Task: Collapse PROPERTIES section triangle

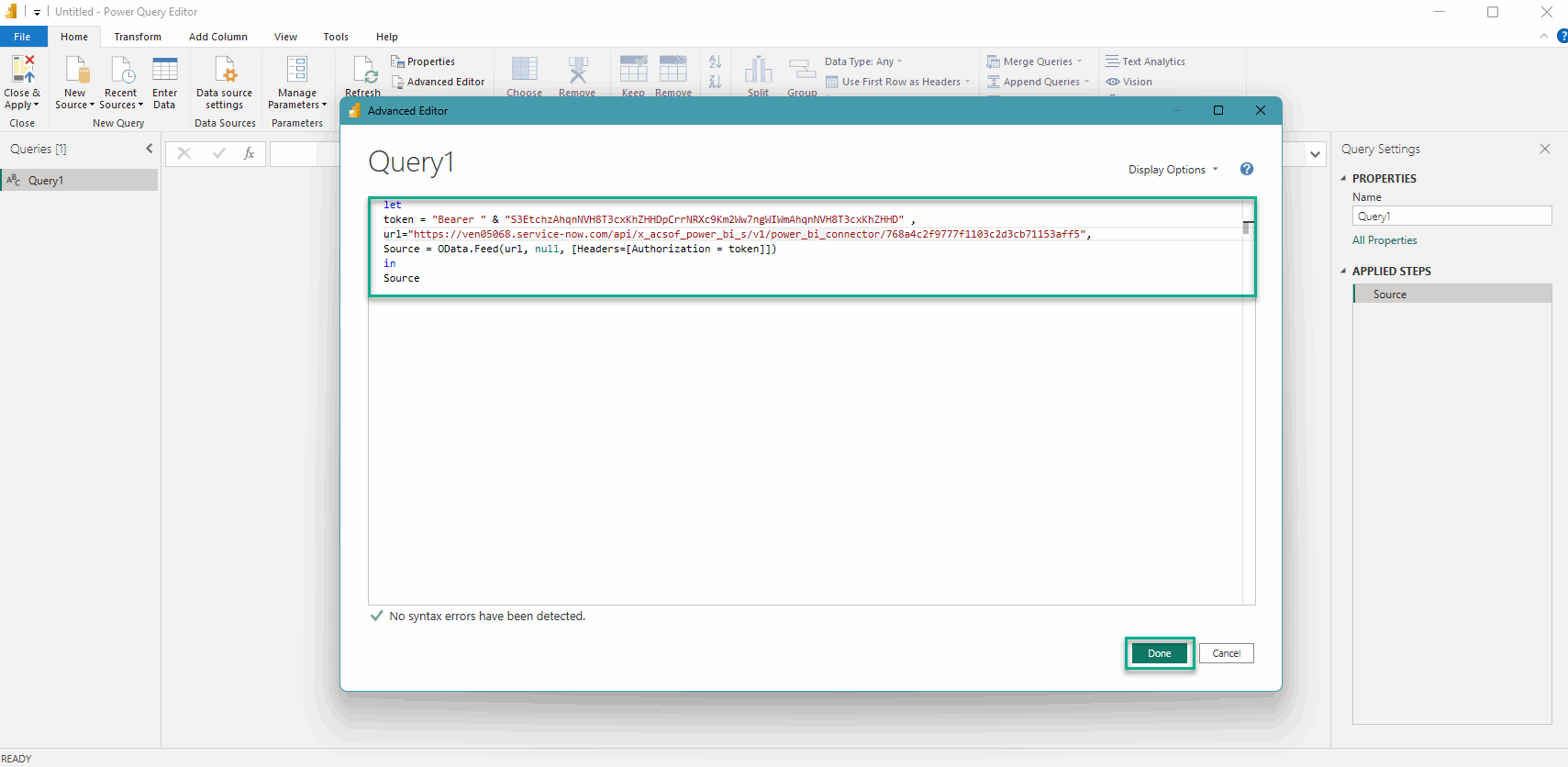Action: point(1343,179)
